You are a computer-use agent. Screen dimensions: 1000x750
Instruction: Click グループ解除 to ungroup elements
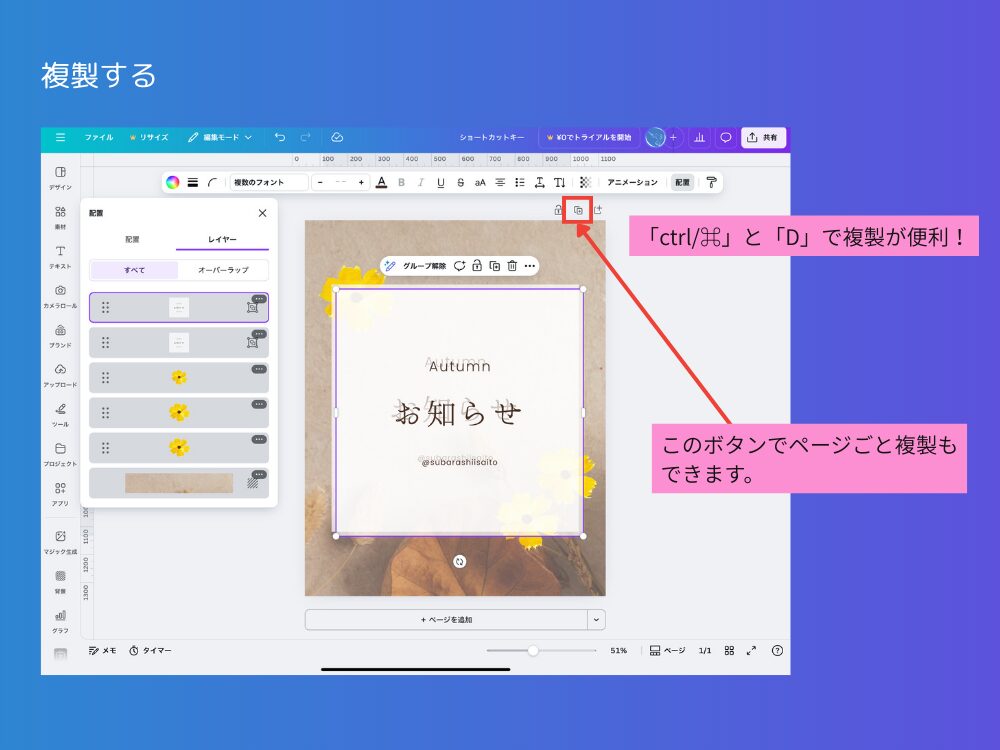click(425, 265)
